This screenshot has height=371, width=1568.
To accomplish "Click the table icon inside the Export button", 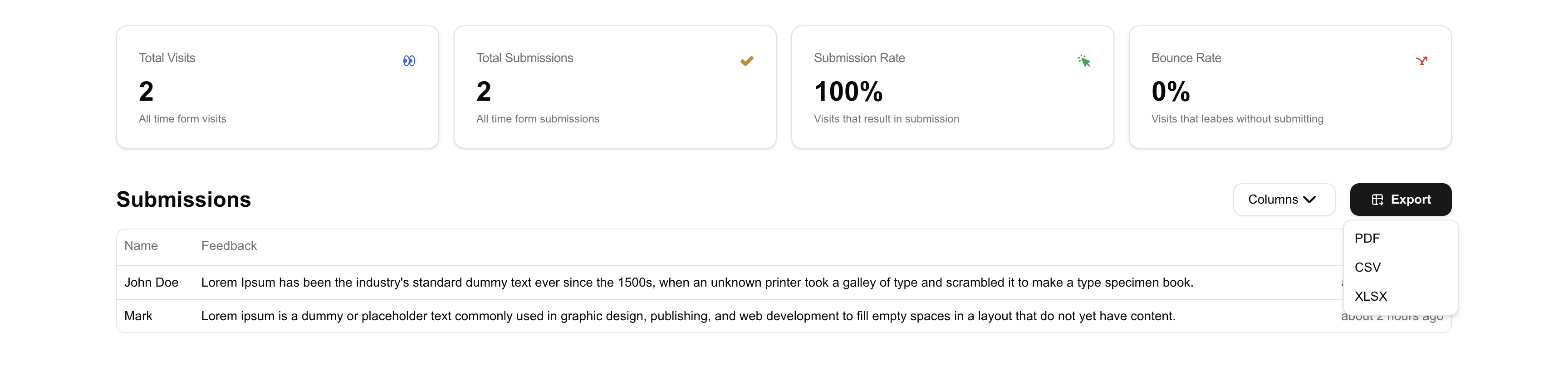I will (1377, 200).
